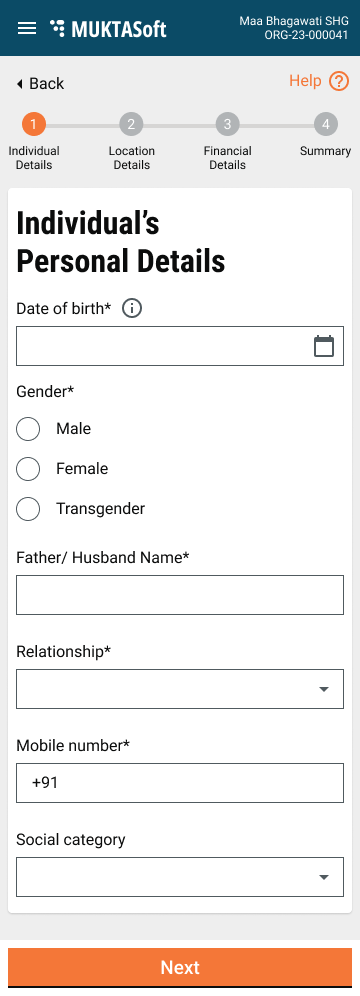Viewport: 360px width, 996px height.
Task: Open the hamburger navigation menu
Action: (x=27, y=28)
